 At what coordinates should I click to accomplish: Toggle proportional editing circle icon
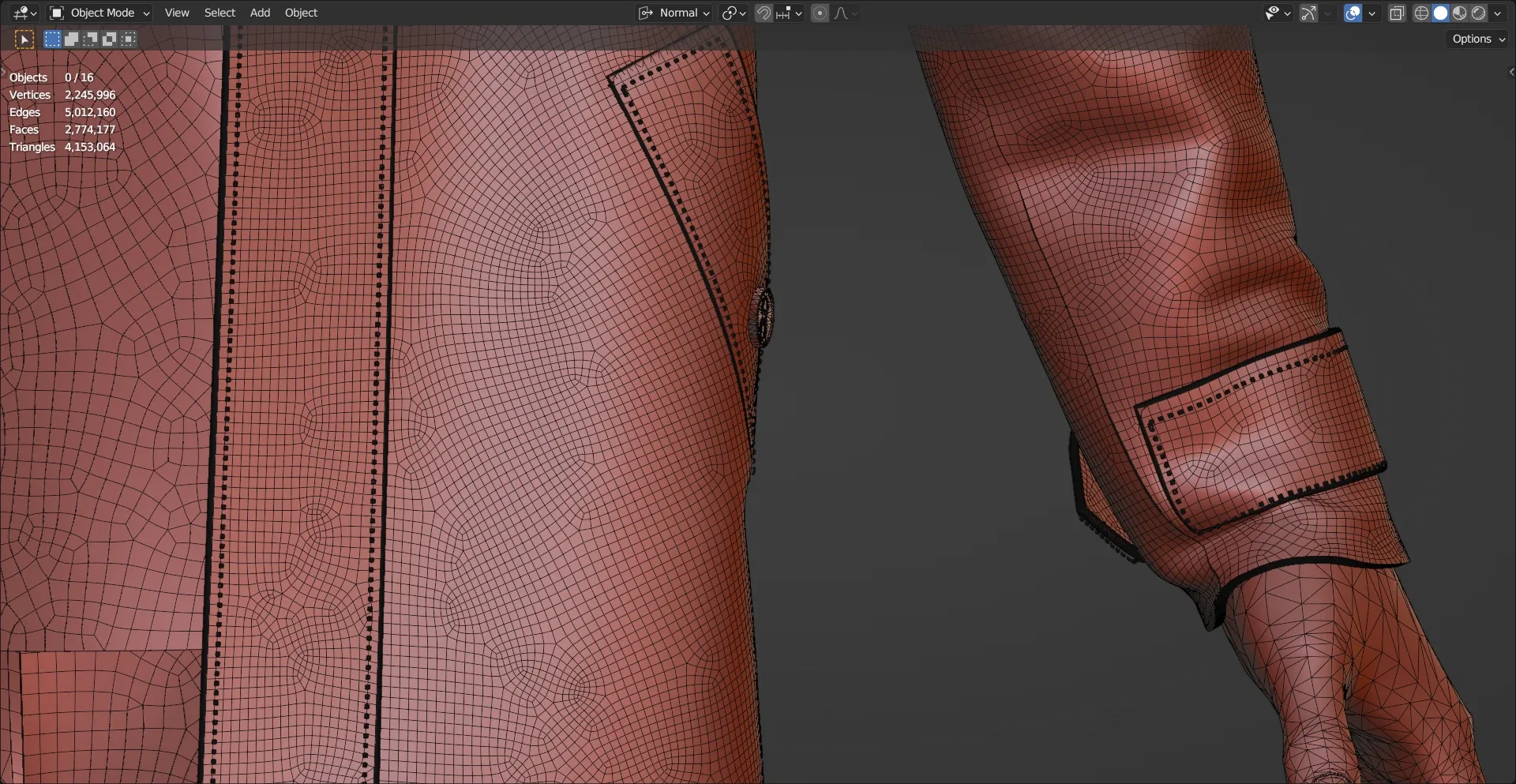click(820, 13)
